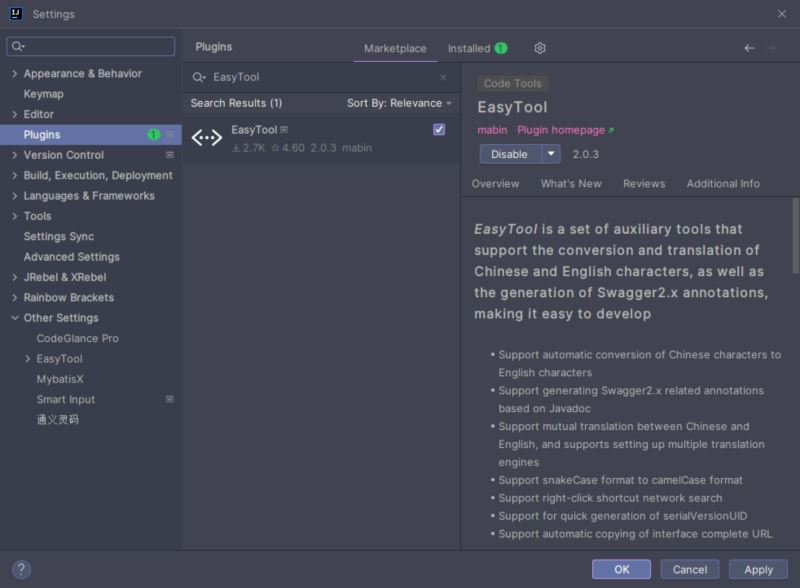The width and height of the screenshot is (800, 588).
Task: Click the Version Control project-level marker icon
Action: pyautogui.click(x=169, y=155)
